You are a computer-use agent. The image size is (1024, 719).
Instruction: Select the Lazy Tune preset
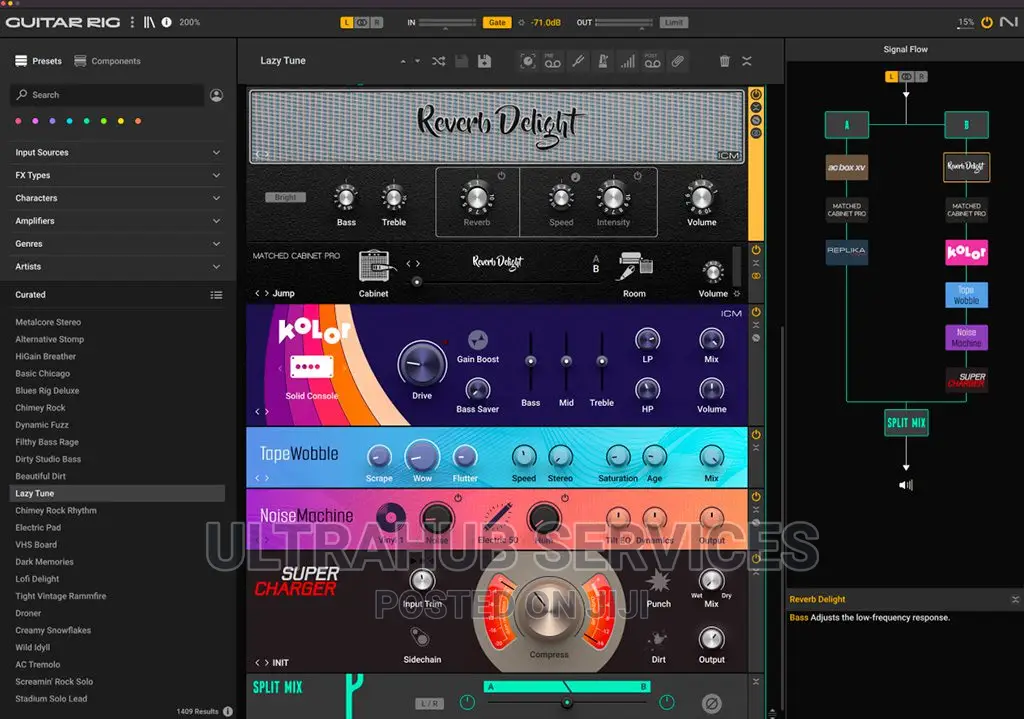(x=118, y=494)
